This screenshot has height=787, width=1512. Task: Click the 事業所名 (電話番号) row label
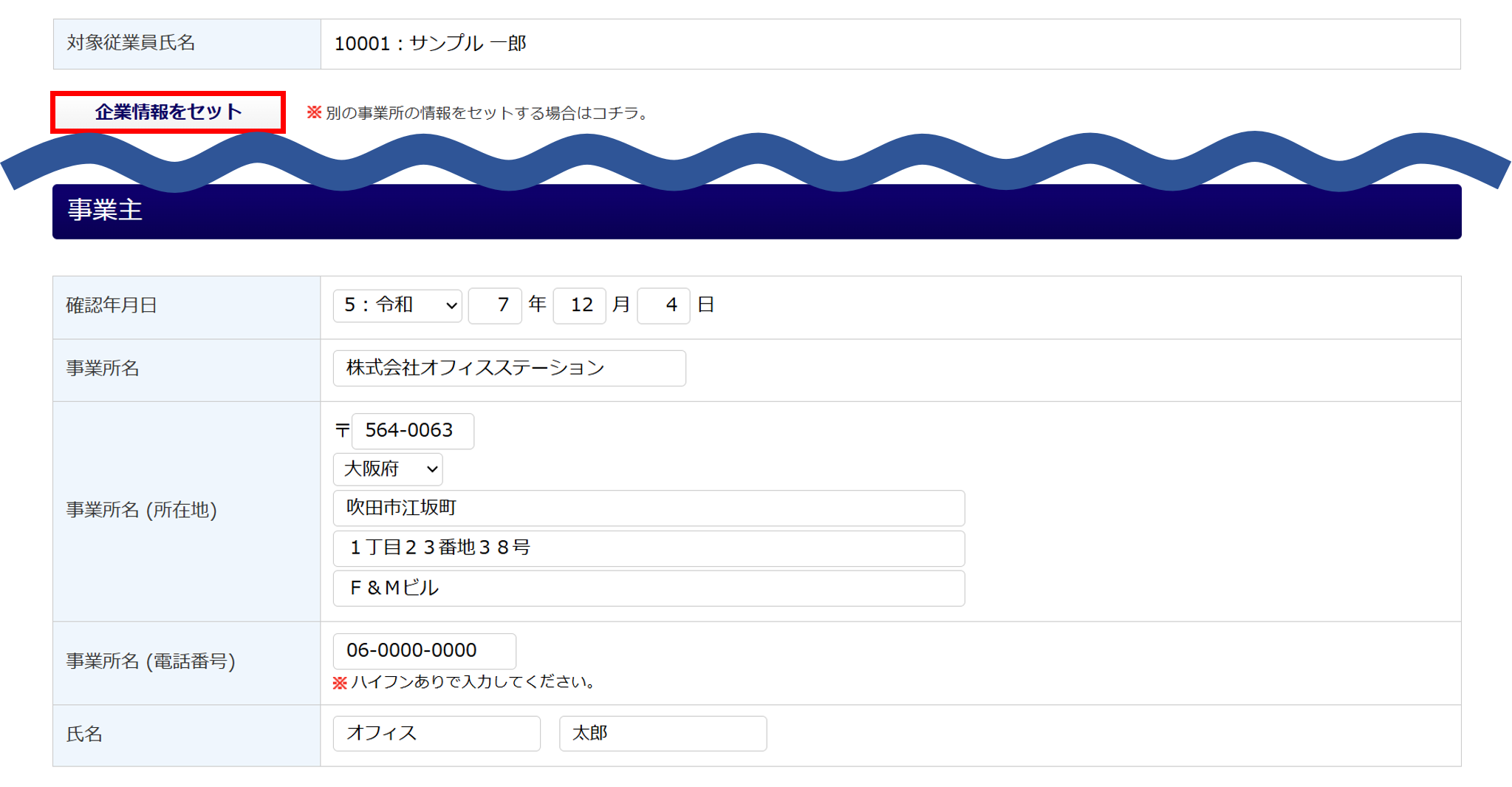tap(151, 661)
